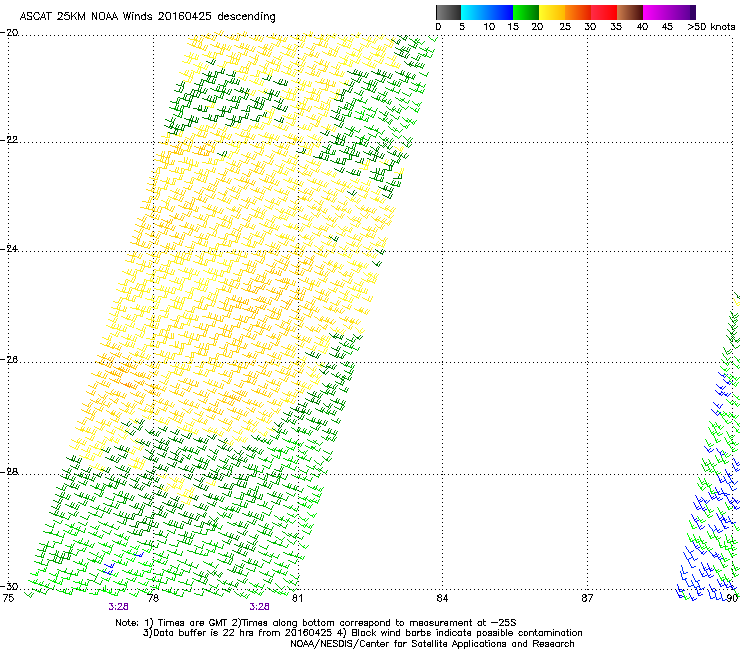Screen dimensions: 740x650
Task: Click the '75' longitude axis label
Action: (x=8, y=599)
